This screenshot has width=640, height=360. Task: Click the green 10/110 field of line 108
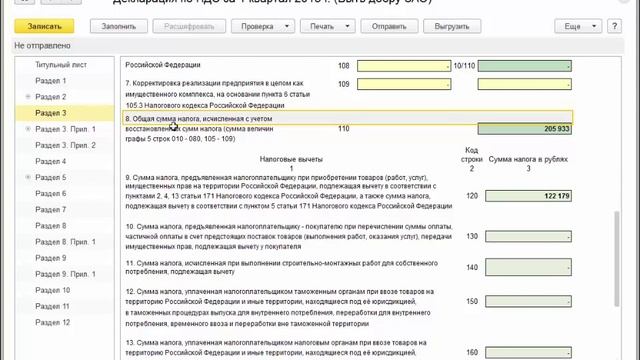524,66
